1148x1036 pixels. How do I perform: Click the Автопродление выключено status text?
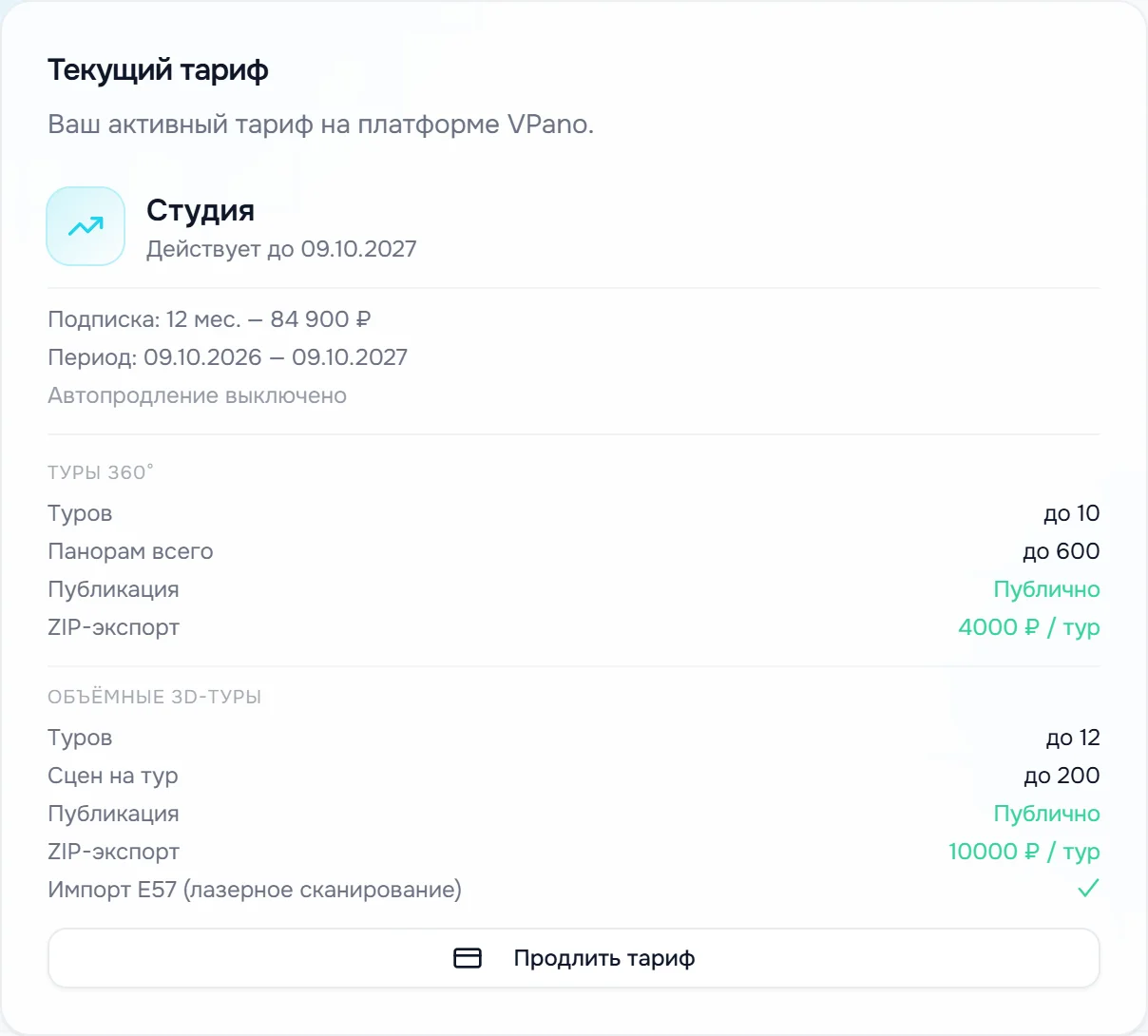(x=198, y=395)
